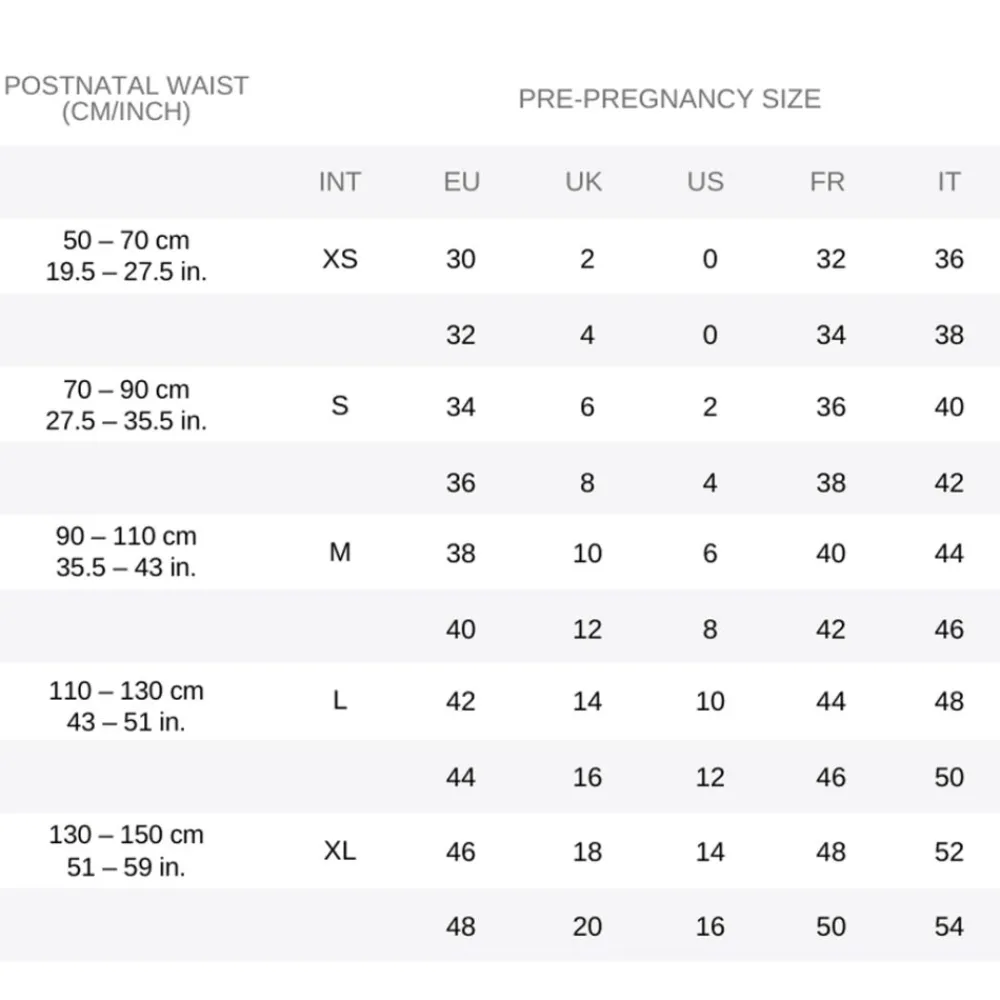Select IT size 54 in the last row
1000x1000 pixels.
tap(948, 926)
